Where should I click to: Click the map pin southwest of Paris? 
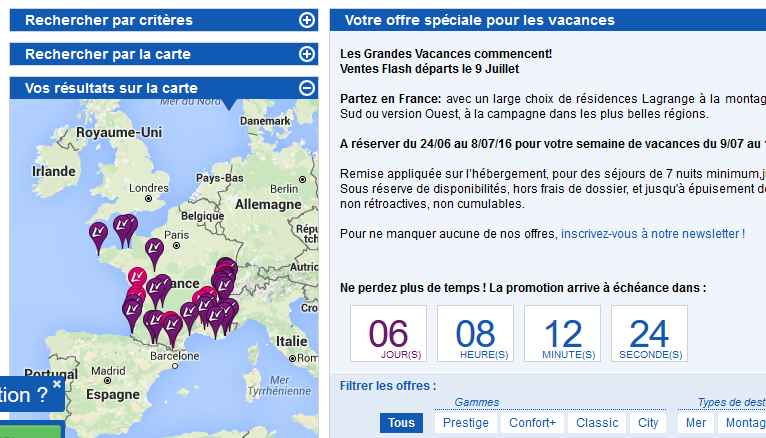[154, 249]
